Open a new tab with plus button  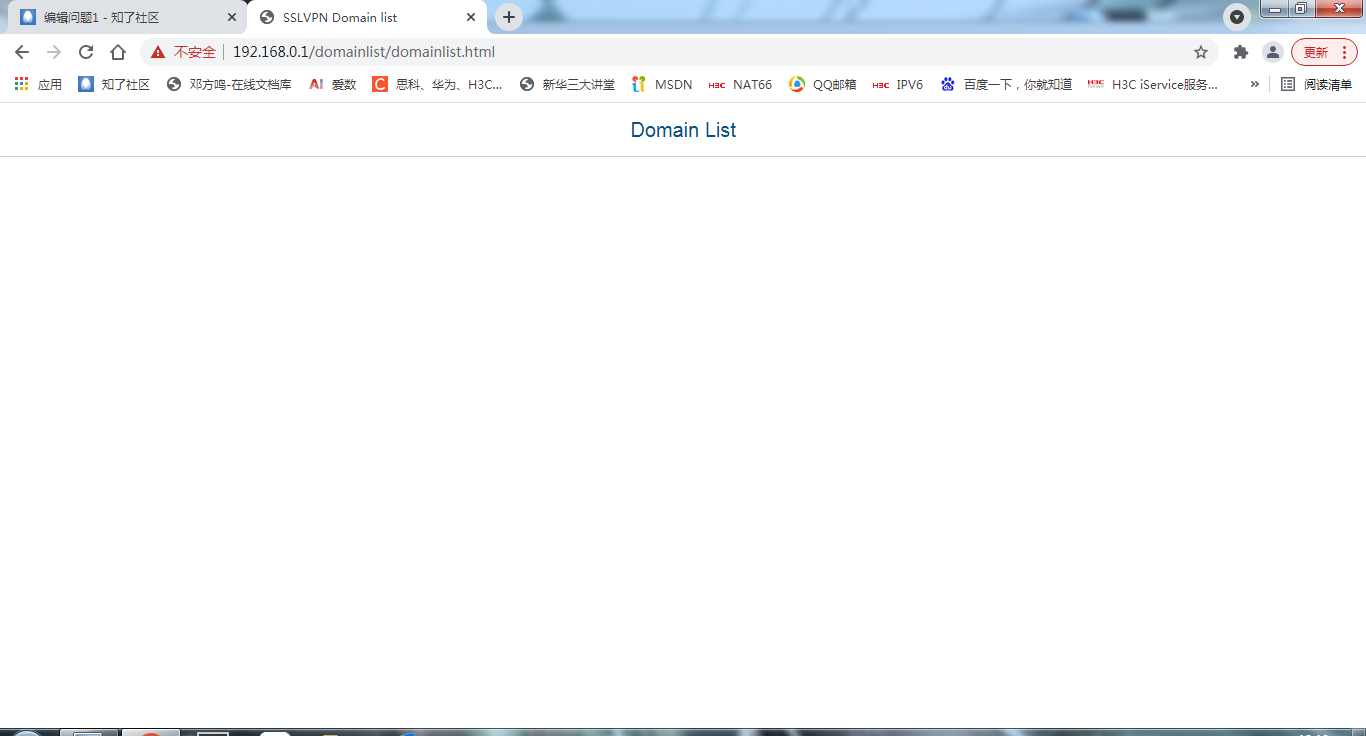coord(509,17)
